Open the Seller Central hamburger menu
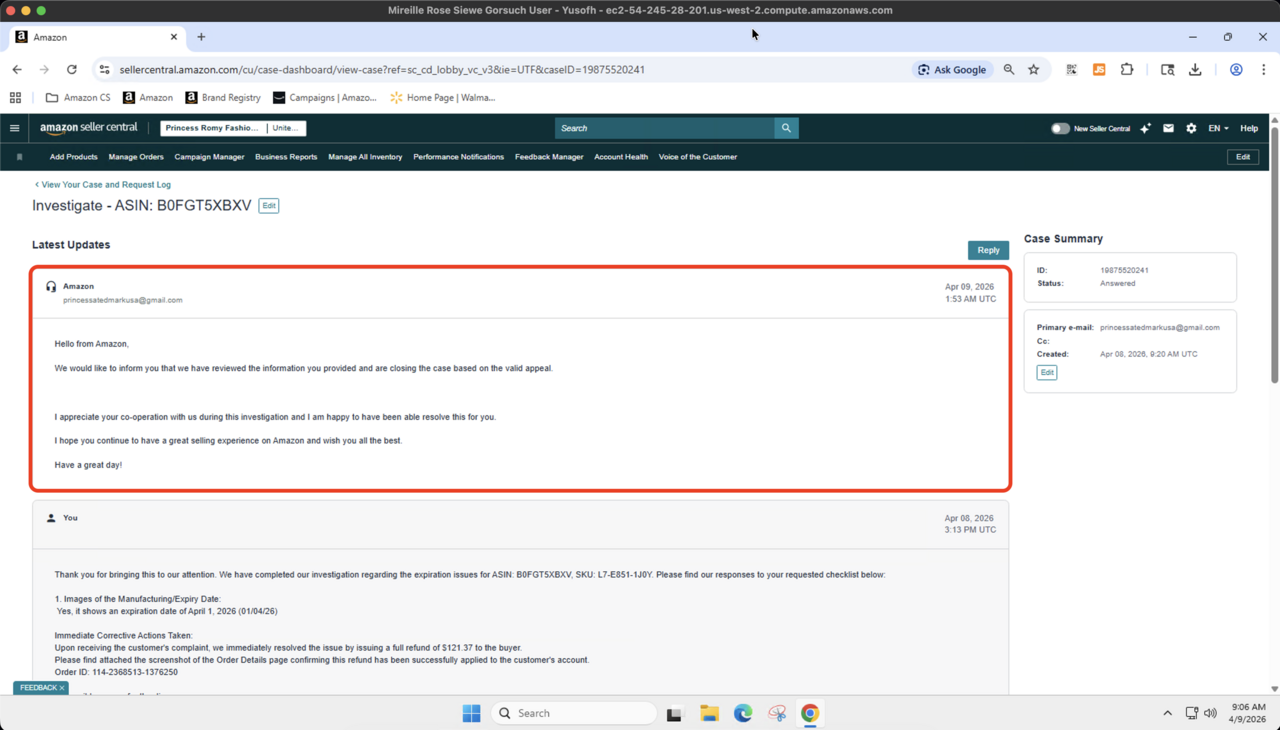The image size is (1280, 730). click(x=15, y=128)
